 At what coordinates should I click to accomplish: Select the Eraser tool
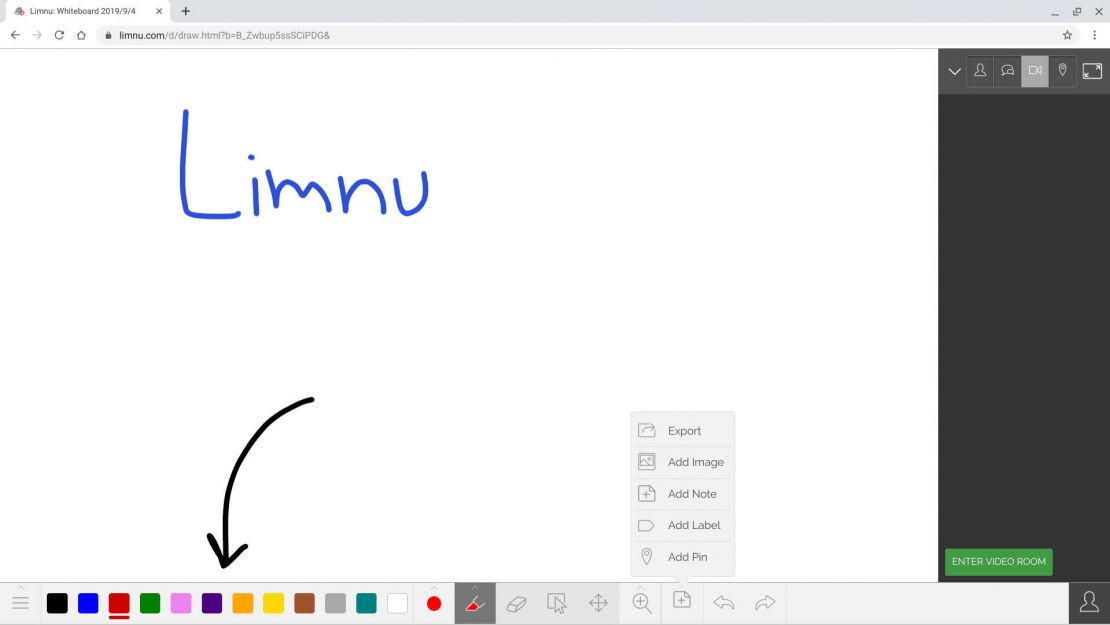click(516, 602)
